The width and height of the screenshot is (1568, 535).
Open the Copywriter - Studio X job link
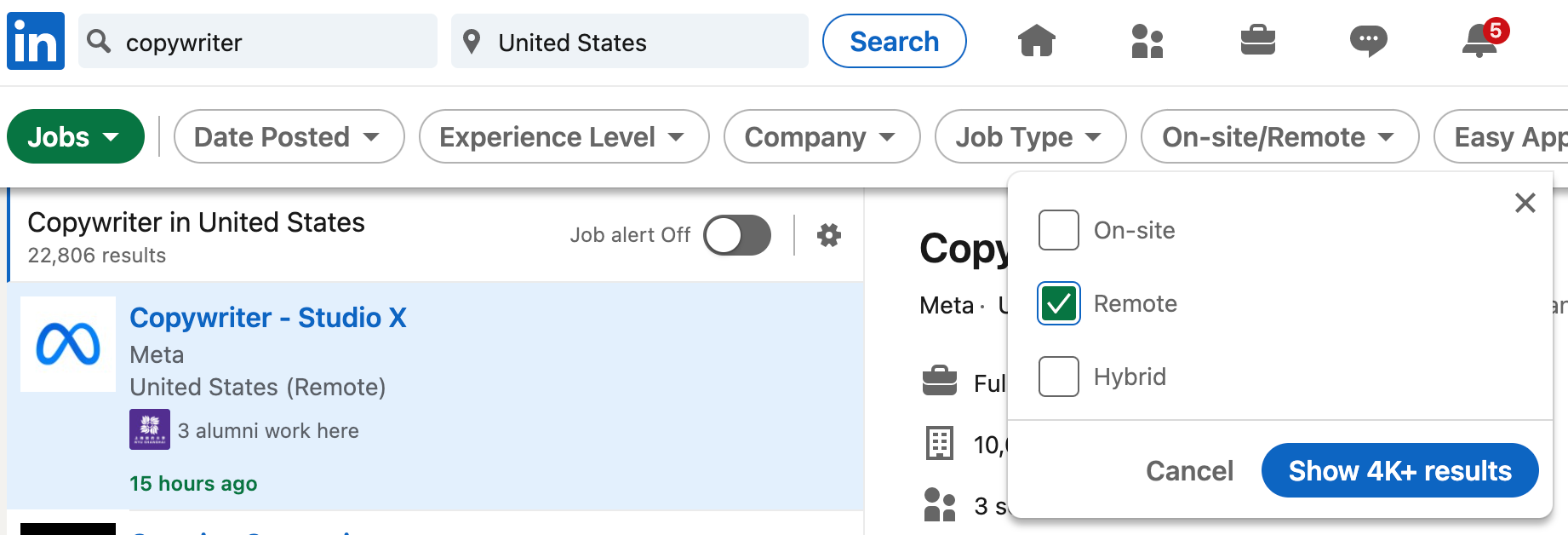click(x=268, y=318)
